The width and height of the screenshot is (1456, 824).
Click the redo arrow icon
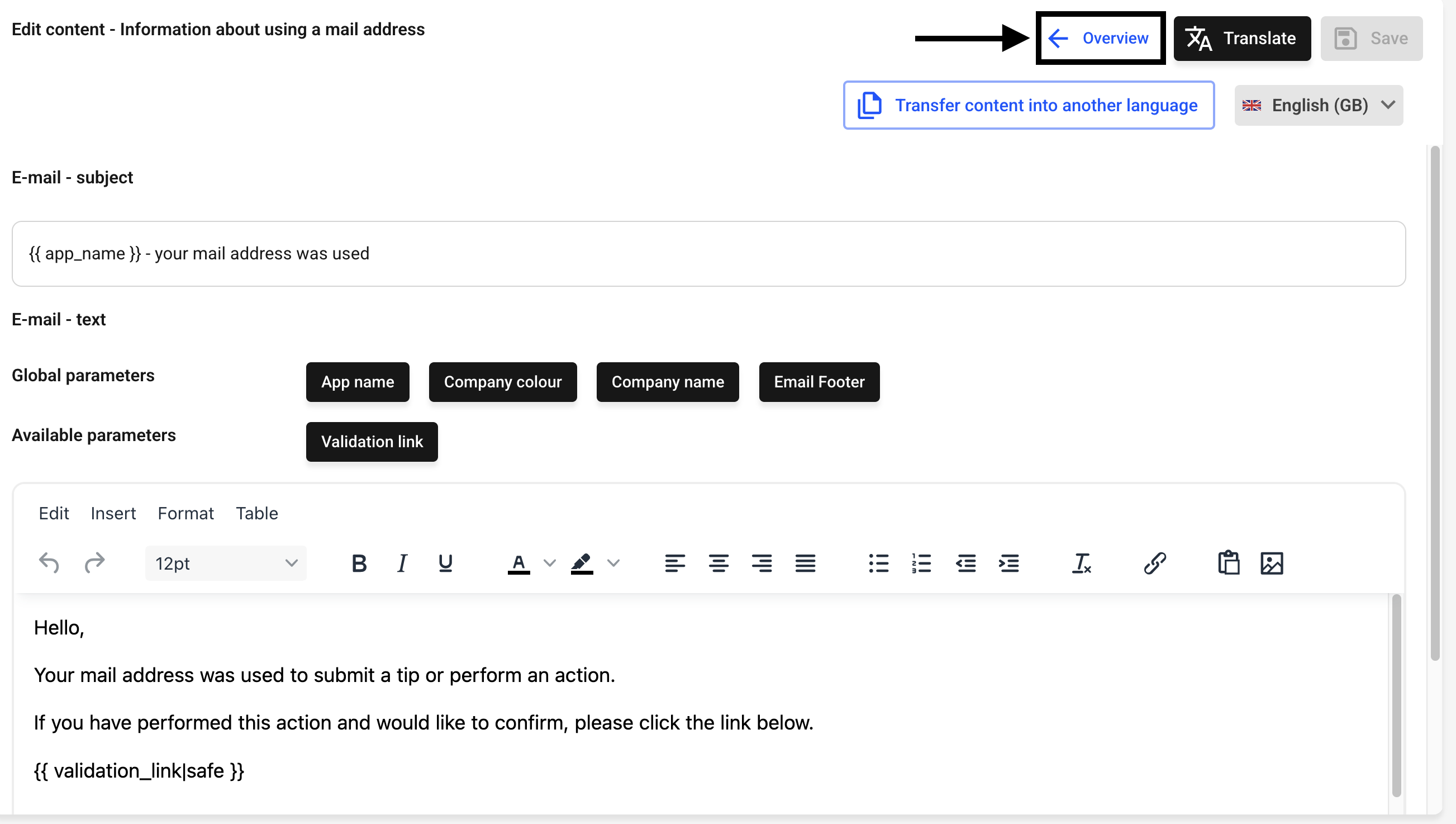[94, 563]
